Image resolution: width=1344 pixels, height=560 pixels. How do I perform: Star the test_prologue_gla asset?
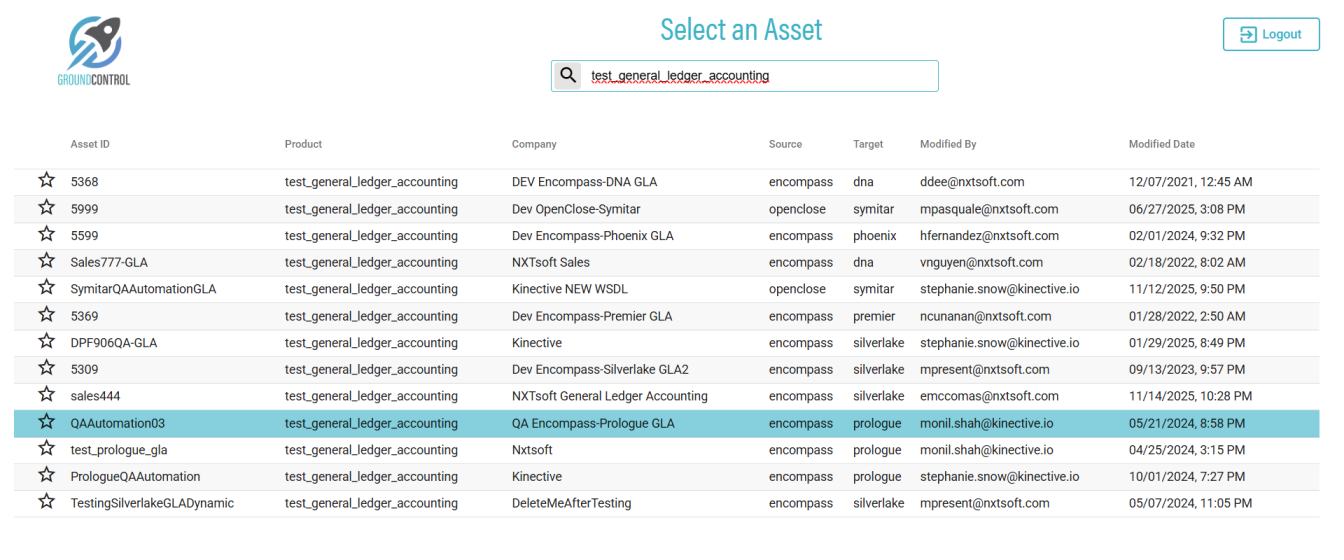[46, 449]
